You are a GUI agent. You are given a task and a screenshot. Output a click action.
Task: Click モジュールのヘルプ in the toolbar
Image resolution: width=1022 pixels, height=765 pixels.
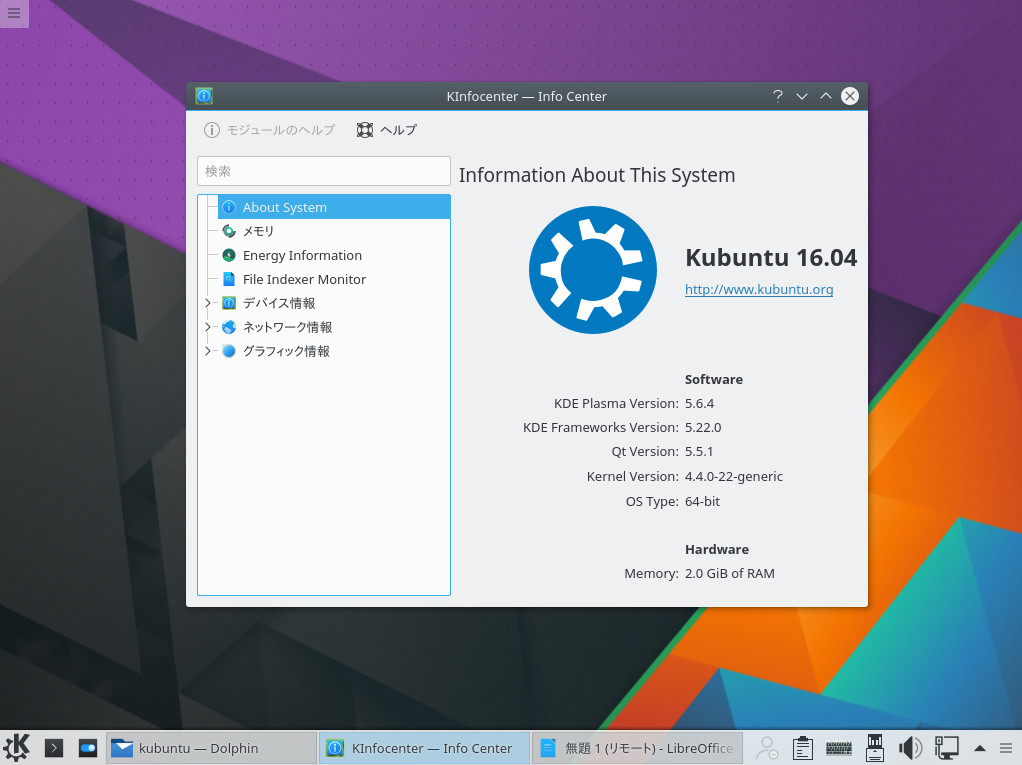(268, 130)
